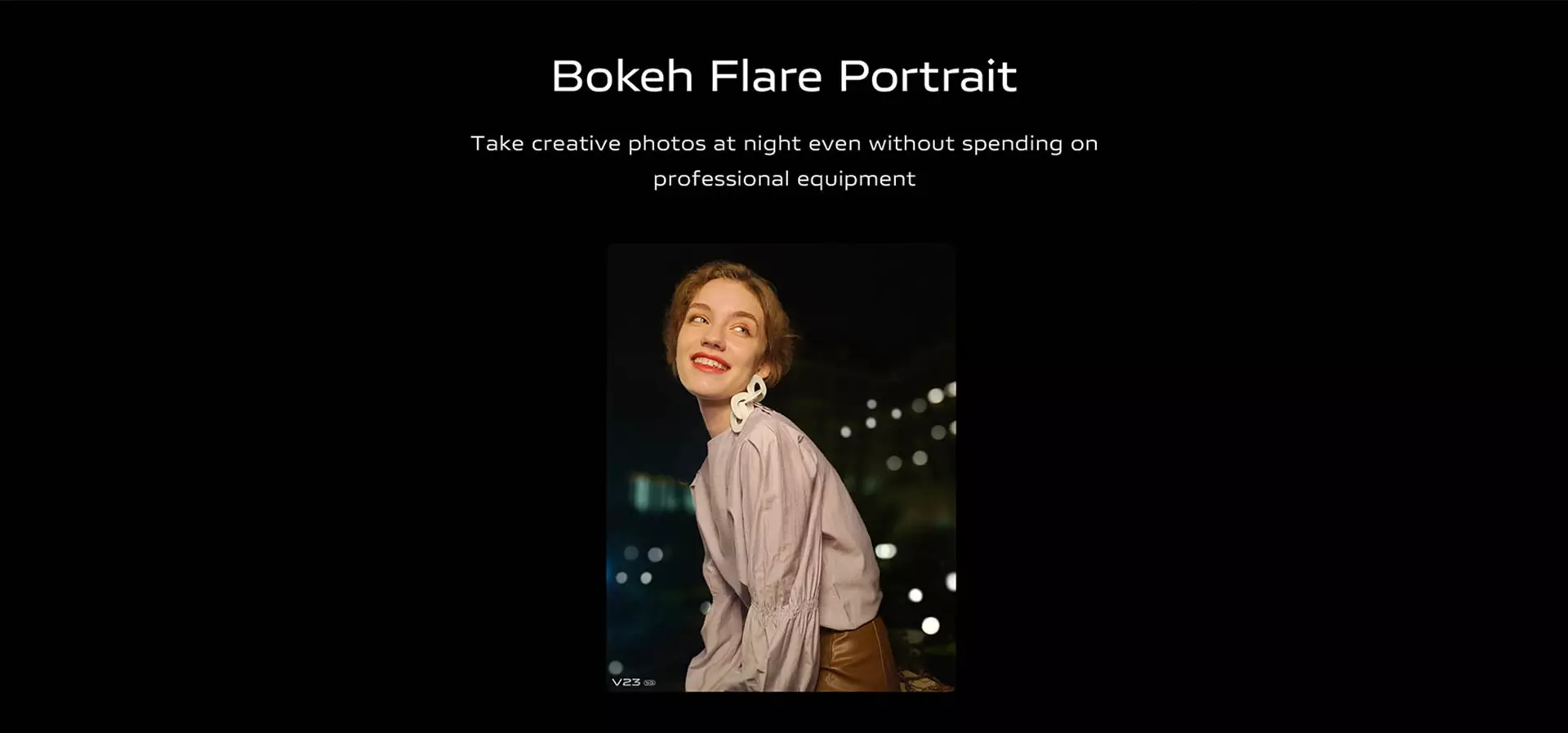Open the night portrait sample photo

point(781,467)
